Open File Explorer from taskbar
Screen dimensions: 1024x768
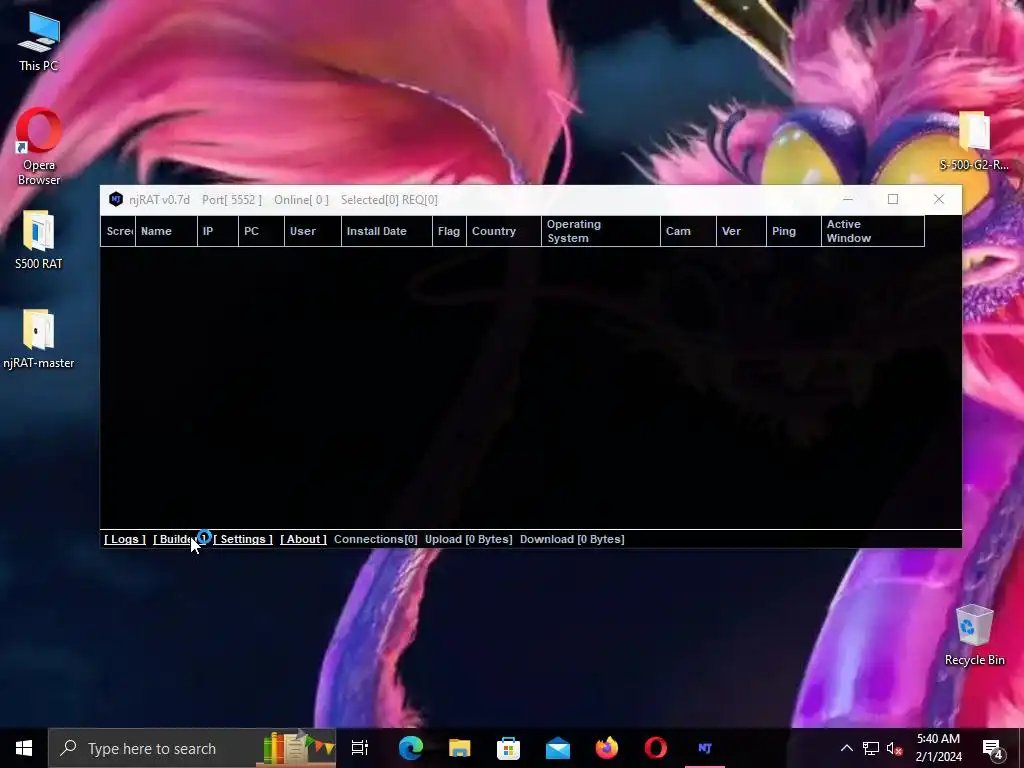click(x=460, y=748)
